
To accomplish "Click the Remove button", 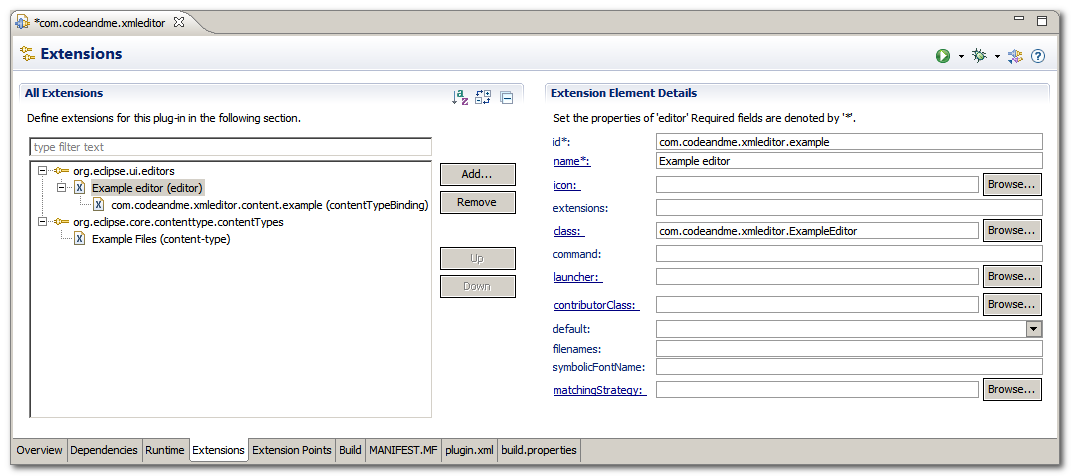I will click(x=477, y=202).
